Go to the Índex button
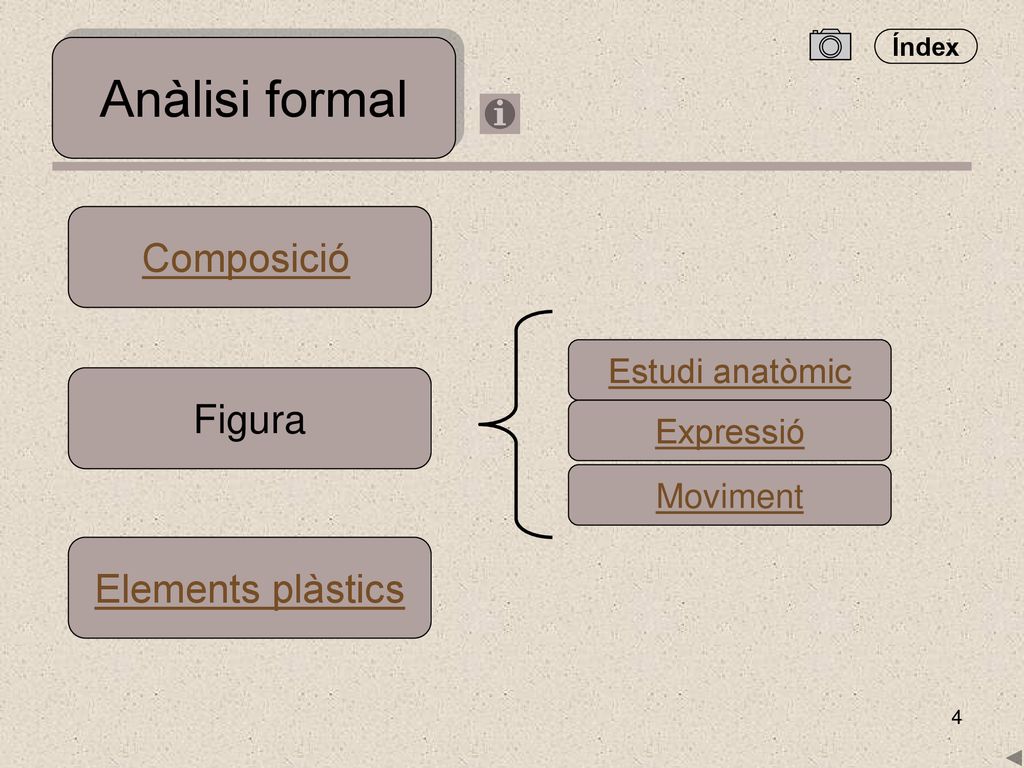The height and width of the screenshot is (768, 1024). pyautogui.click(x=925, y=46)
